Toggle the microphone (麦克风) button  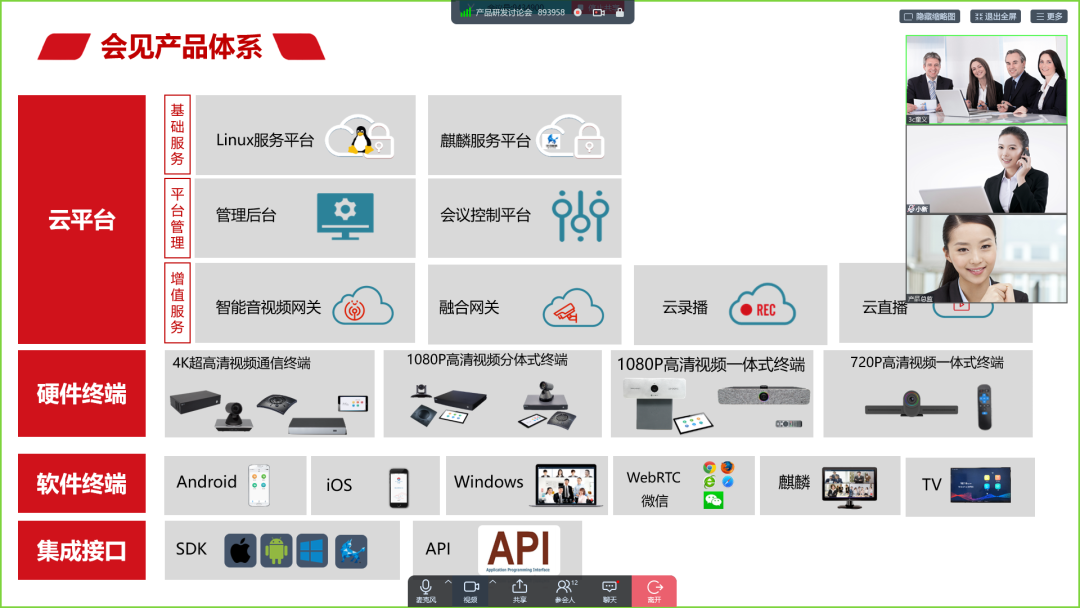[425, 590]
